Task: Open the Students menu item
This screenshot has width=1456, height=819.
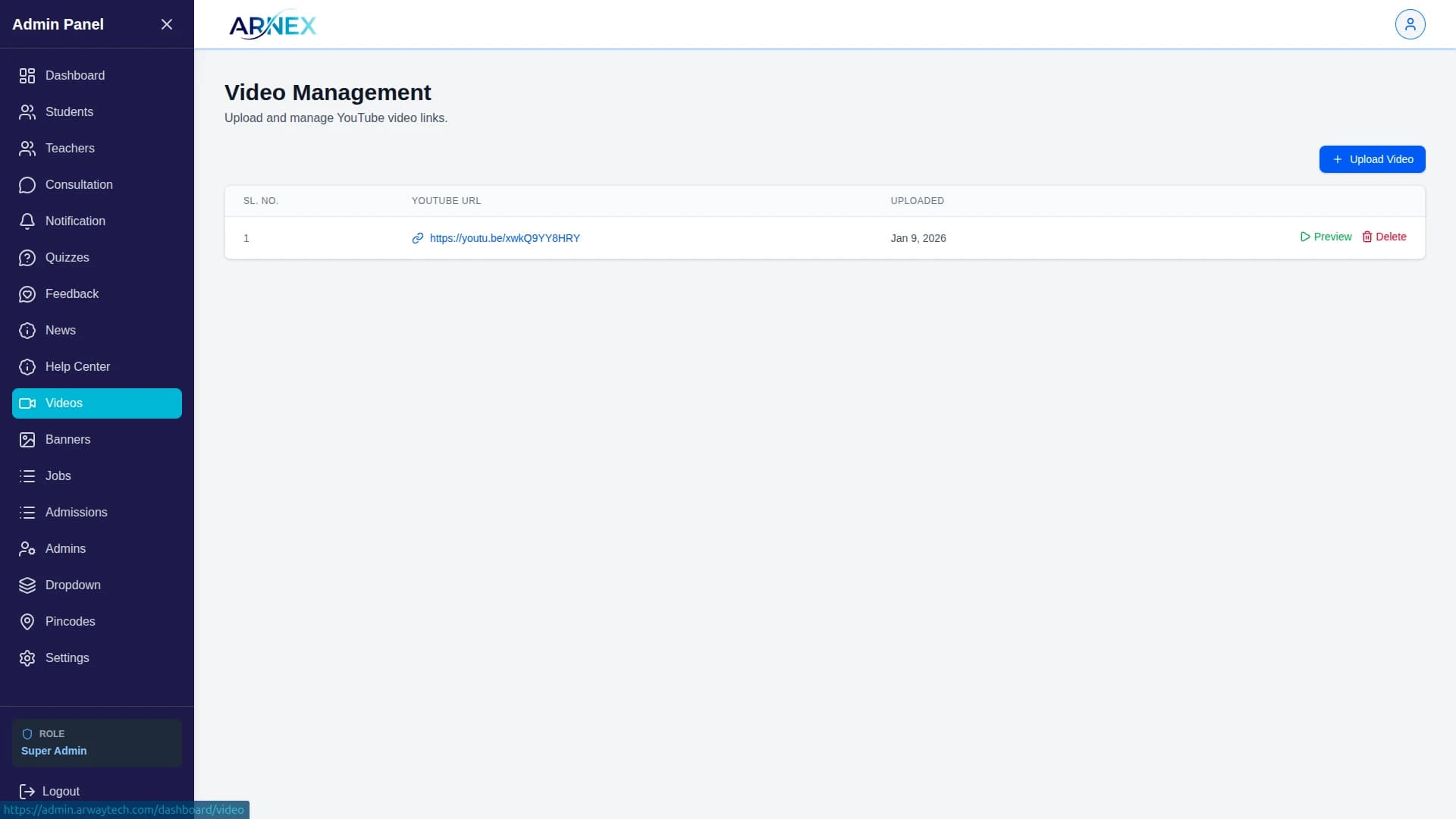Action: pos(69,112)
